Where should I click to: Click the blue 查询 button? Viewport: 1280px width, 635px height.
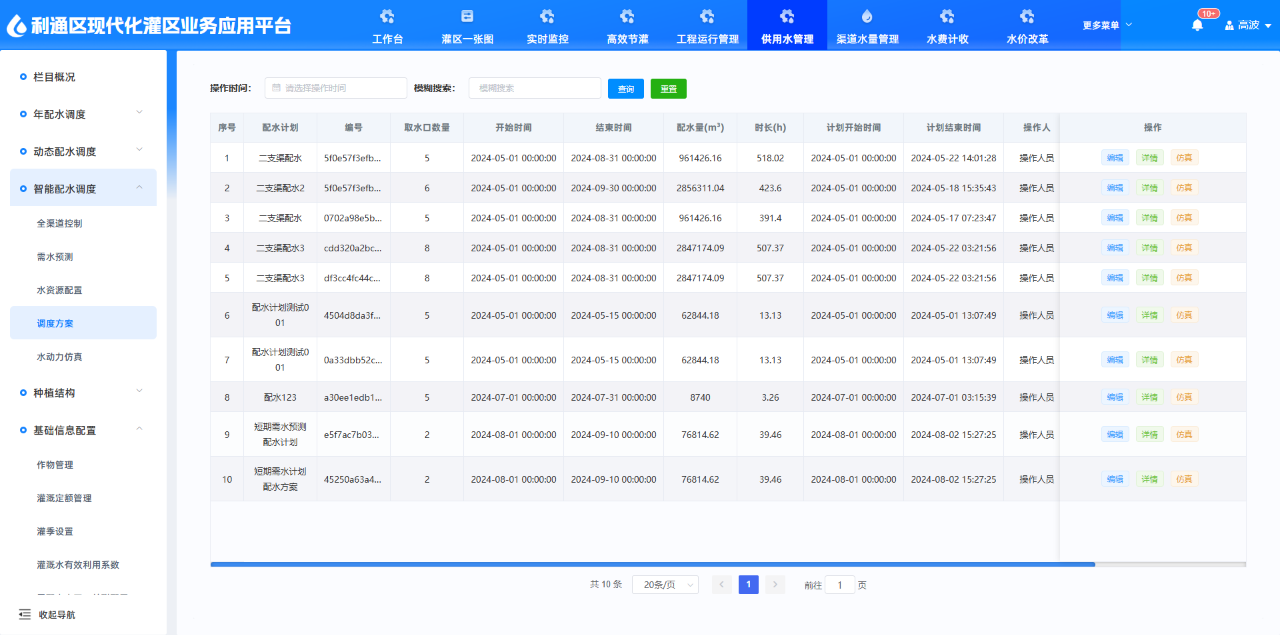coord(626,88)
